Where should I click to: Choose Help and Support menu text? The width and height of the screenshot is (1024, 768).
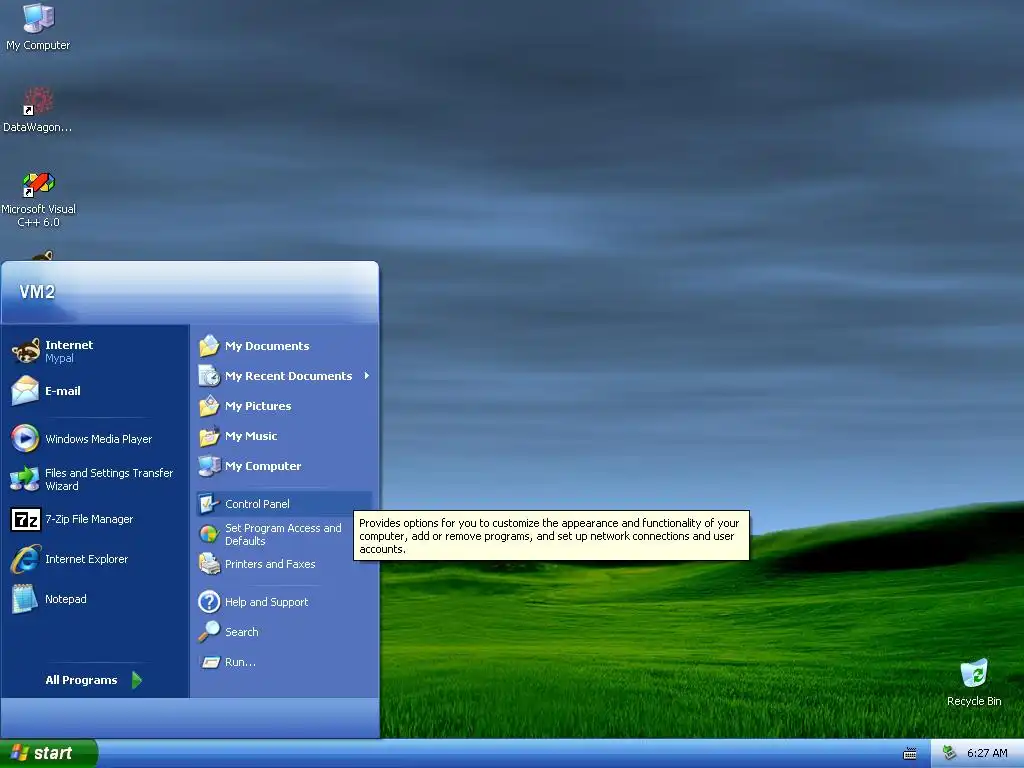tap(266, 602)
